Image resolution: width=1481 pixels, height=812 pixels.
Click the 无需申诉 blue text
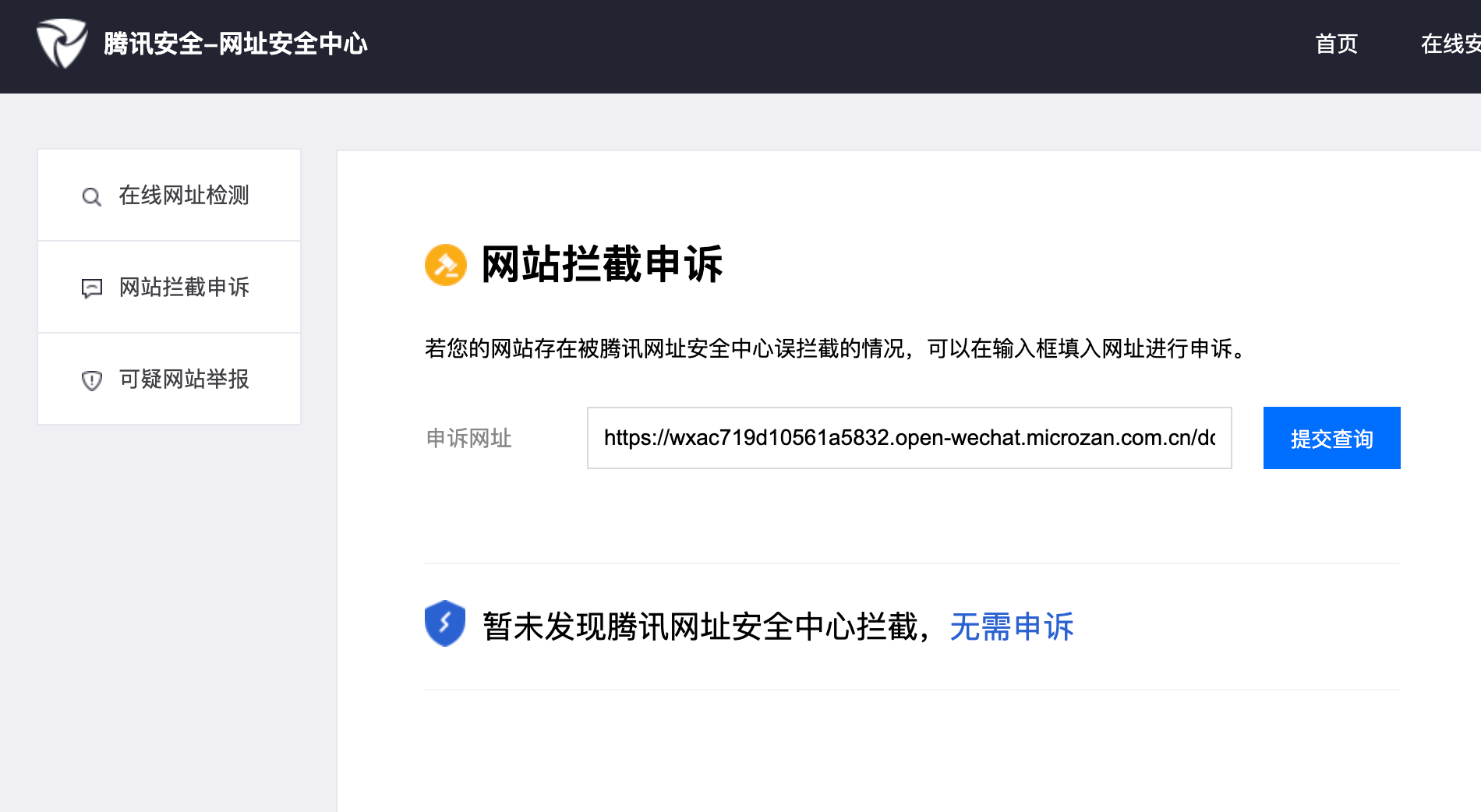tap(1012, 627)
